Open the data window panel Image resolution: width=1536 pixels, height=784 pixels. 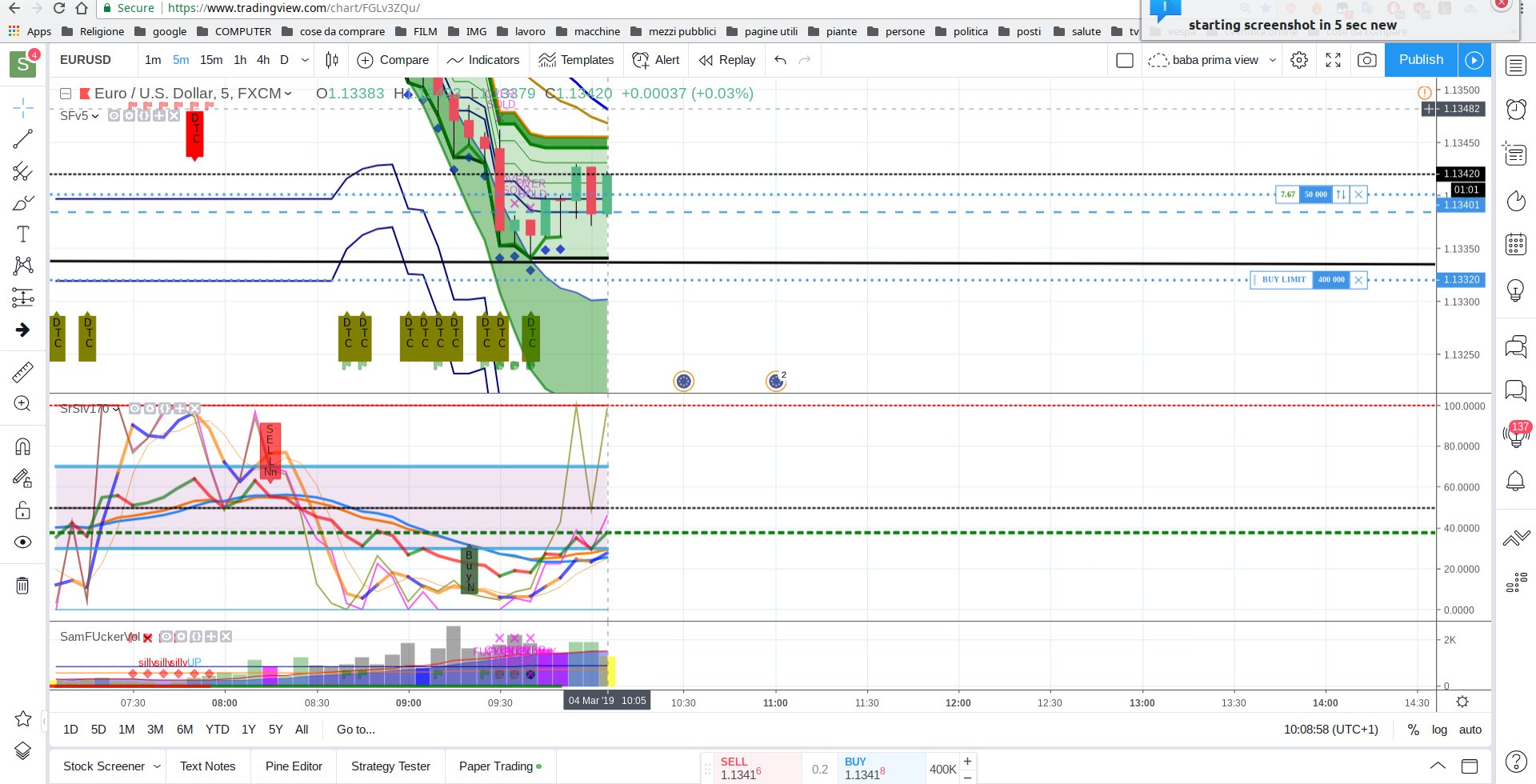pos(1516,154)
